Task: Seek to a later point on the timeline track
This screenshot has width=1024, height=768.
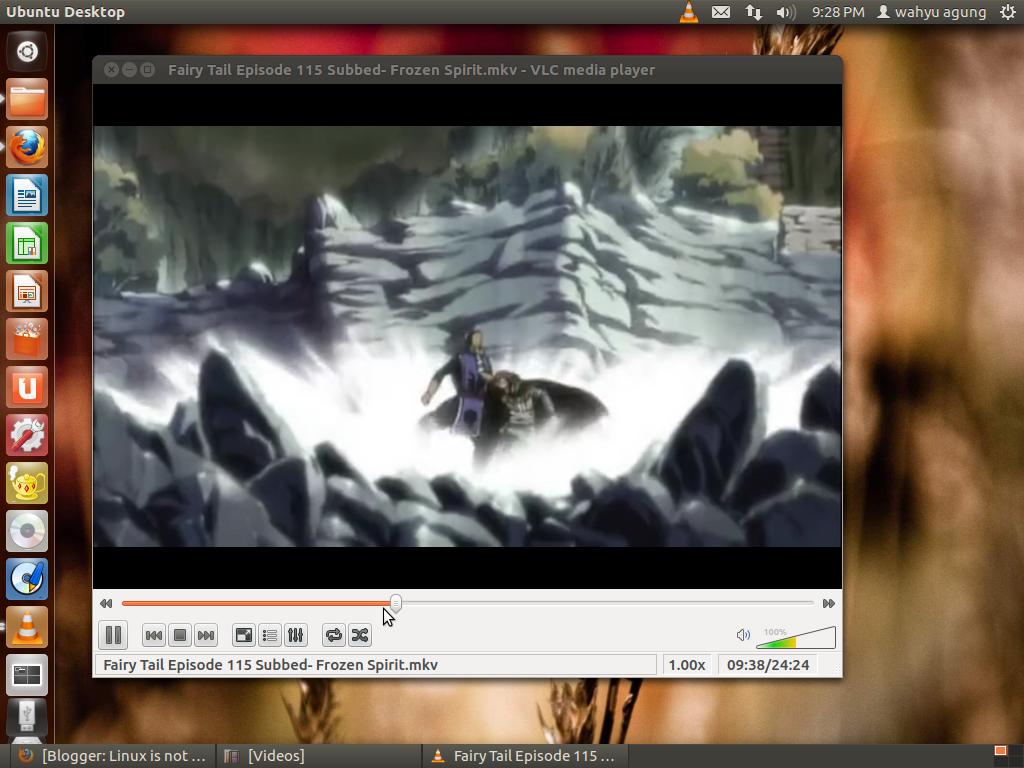Action: click(607, 603)
